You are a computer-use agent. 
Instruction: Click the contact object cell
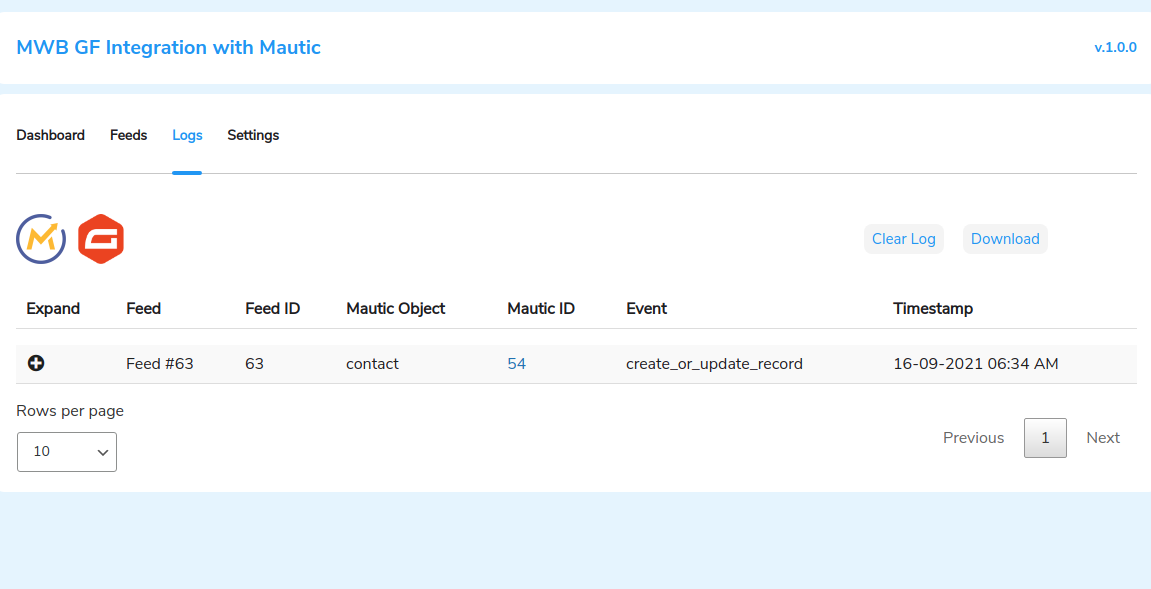pyautogui.click(x=372, y=364)
